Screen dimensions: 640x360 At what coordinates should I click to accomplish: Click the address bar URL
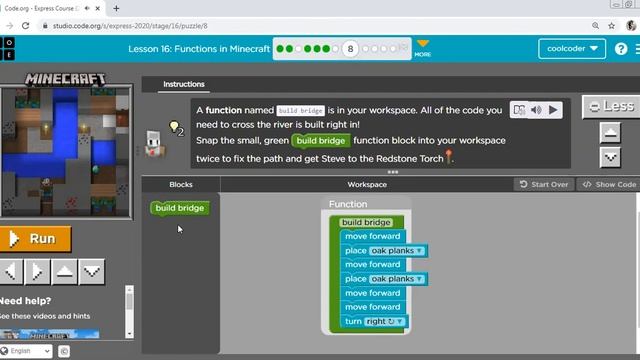click(x=130, y=26)
